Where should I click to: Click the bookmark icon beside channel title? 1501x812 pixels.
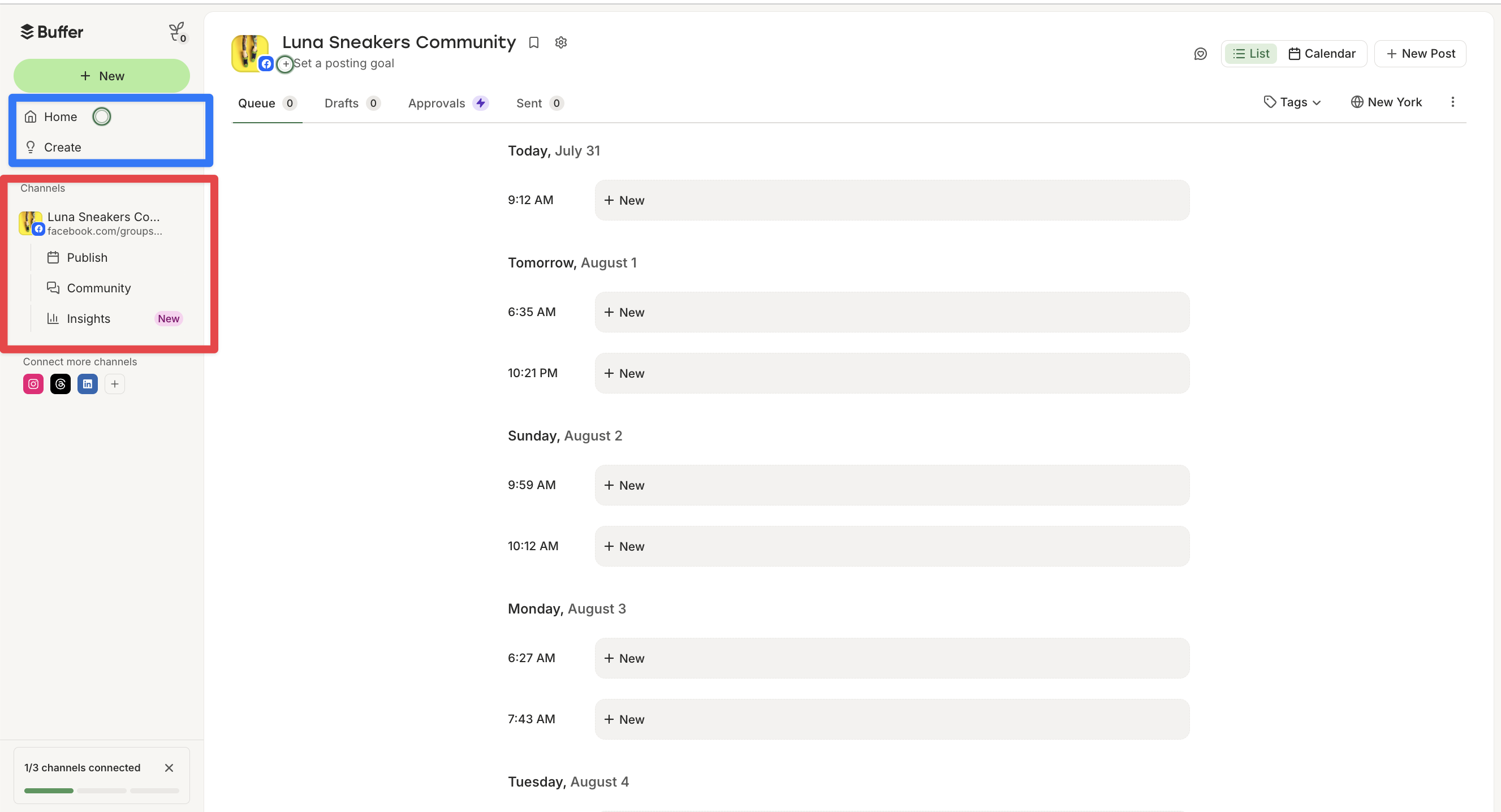click(533, 42)
